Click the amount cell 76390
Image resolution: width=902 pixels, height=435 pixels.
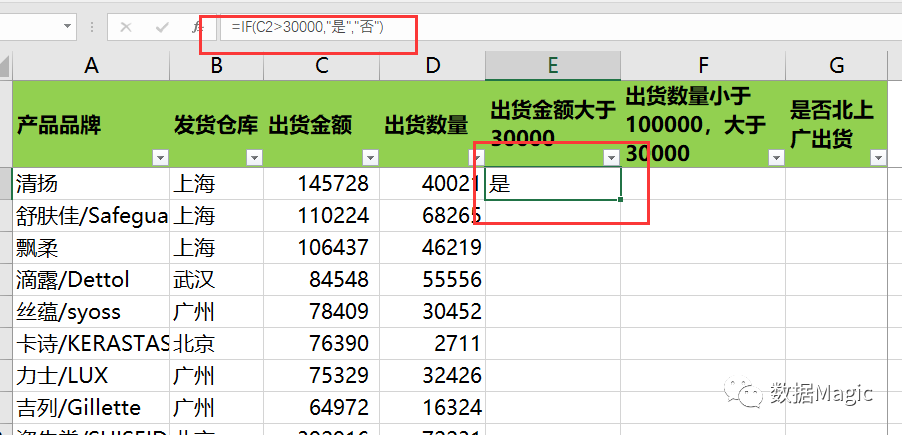pyautogui.click(x=322, y=344)
